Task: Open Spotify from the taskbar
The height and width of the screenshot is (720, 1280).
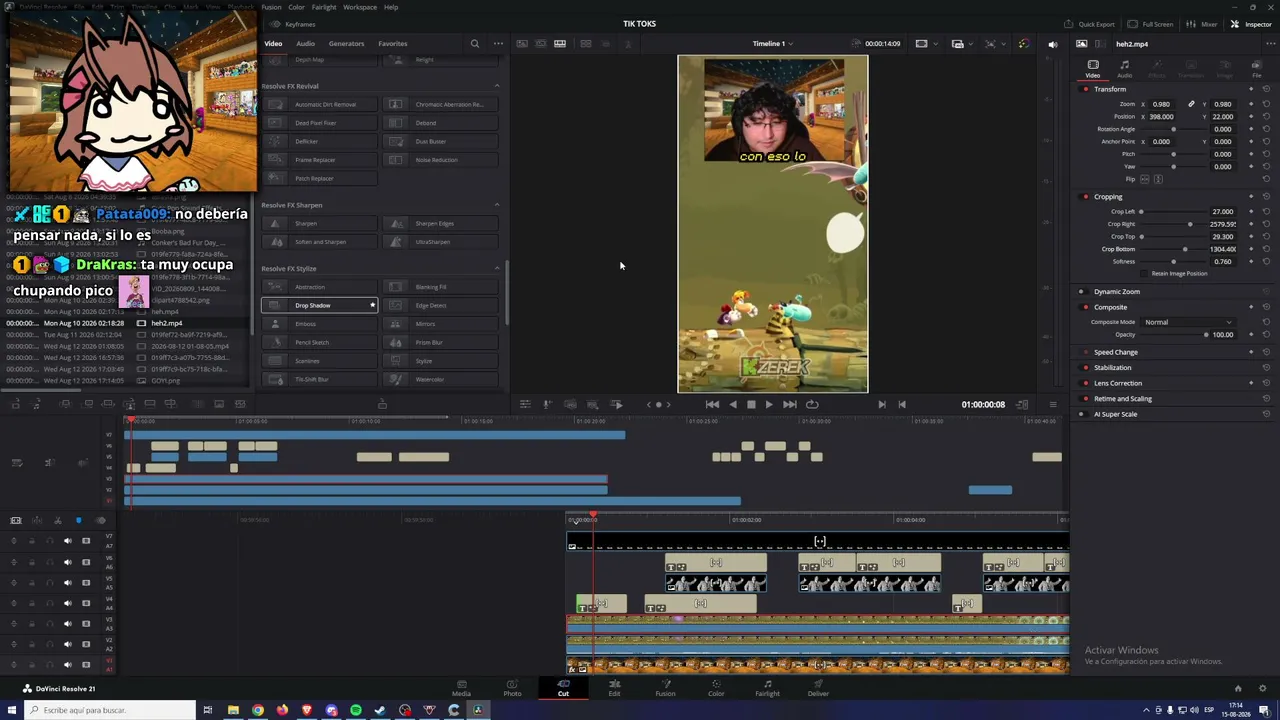Action: [356, 710]
